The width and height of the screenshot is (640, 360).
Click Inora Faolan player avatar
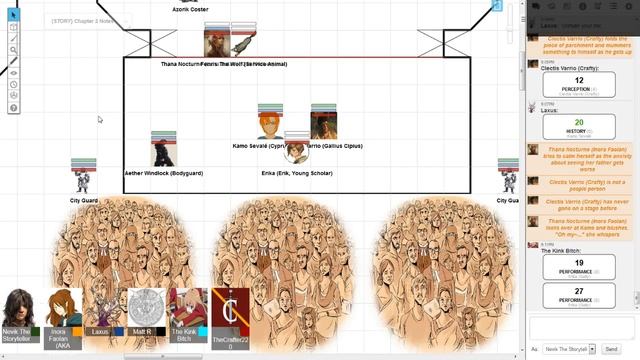tap(63, 307)
